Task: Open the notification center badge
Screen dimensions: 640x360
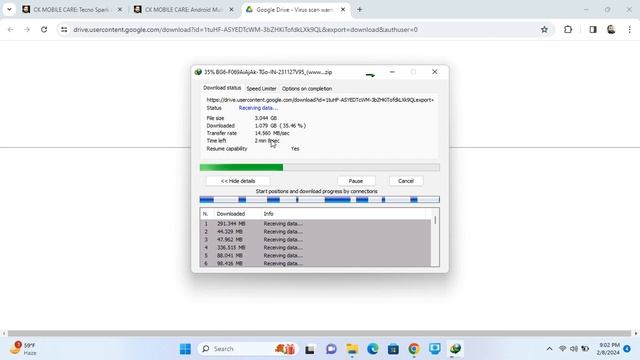Action: (x=627, y=349)
